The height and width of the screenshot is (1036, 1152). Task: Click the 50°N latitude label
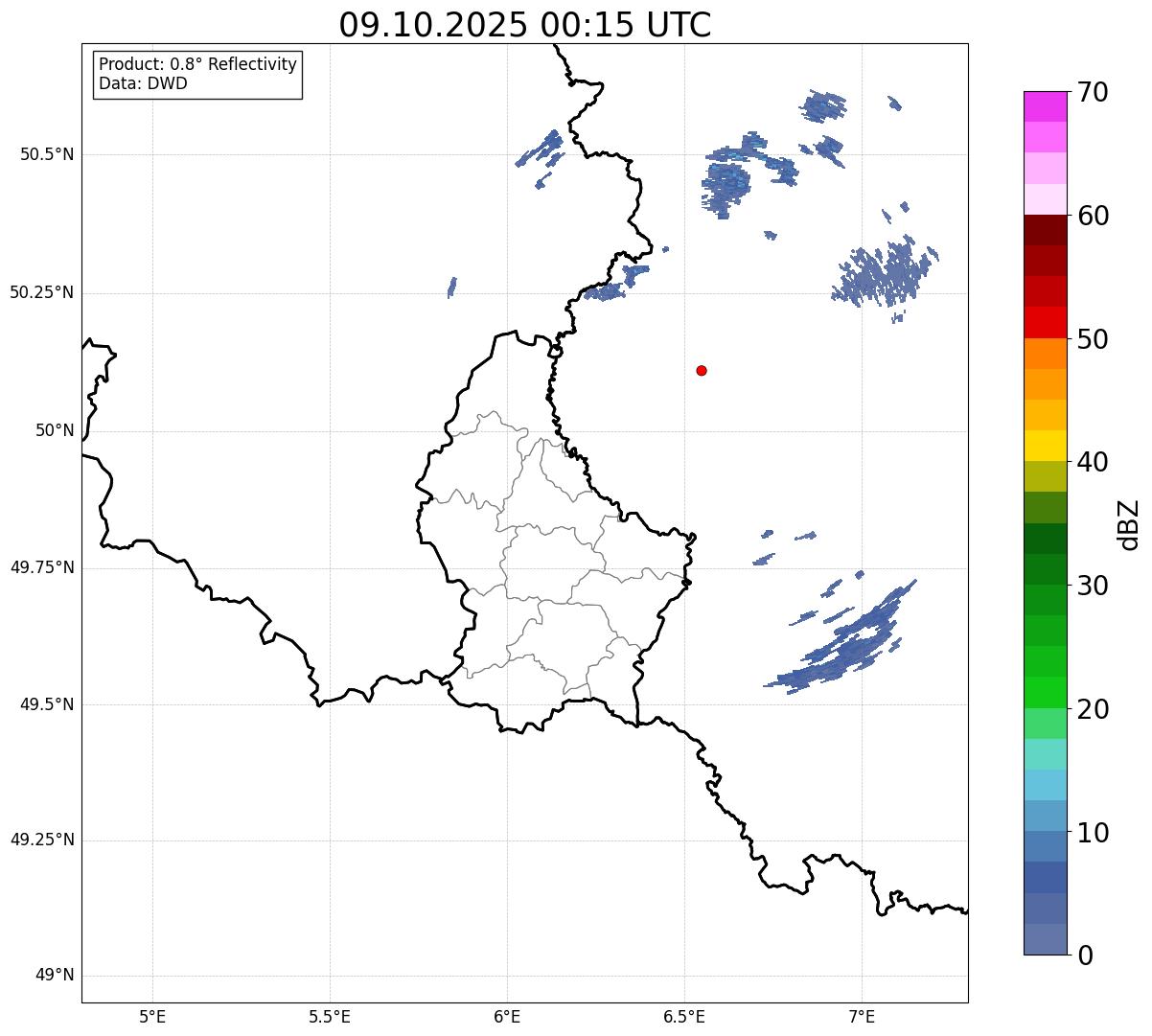(x=55, y=430)
